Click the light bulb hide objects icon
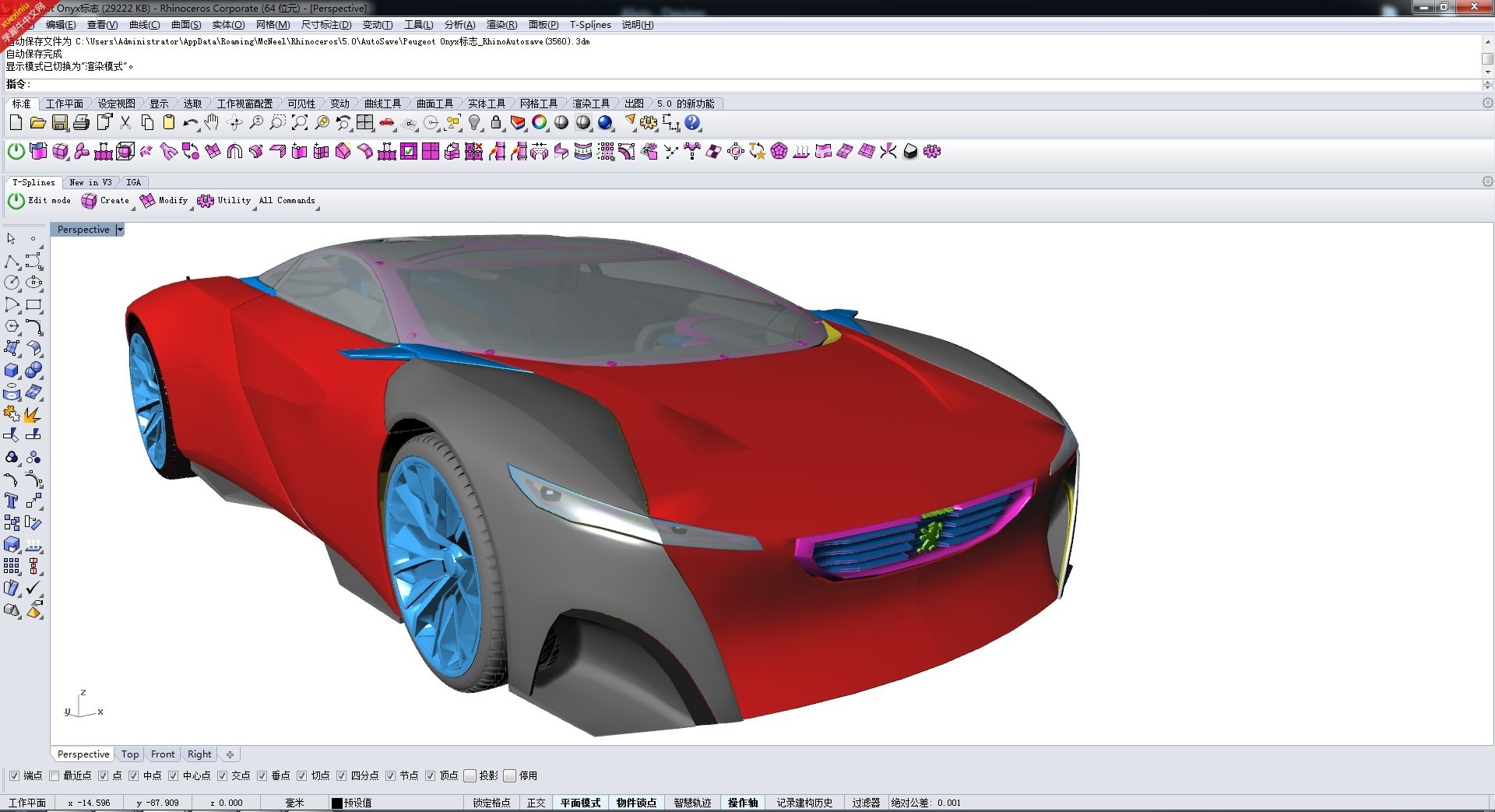This screenshot has height=812, width=1495. click(x=474, y=123)
